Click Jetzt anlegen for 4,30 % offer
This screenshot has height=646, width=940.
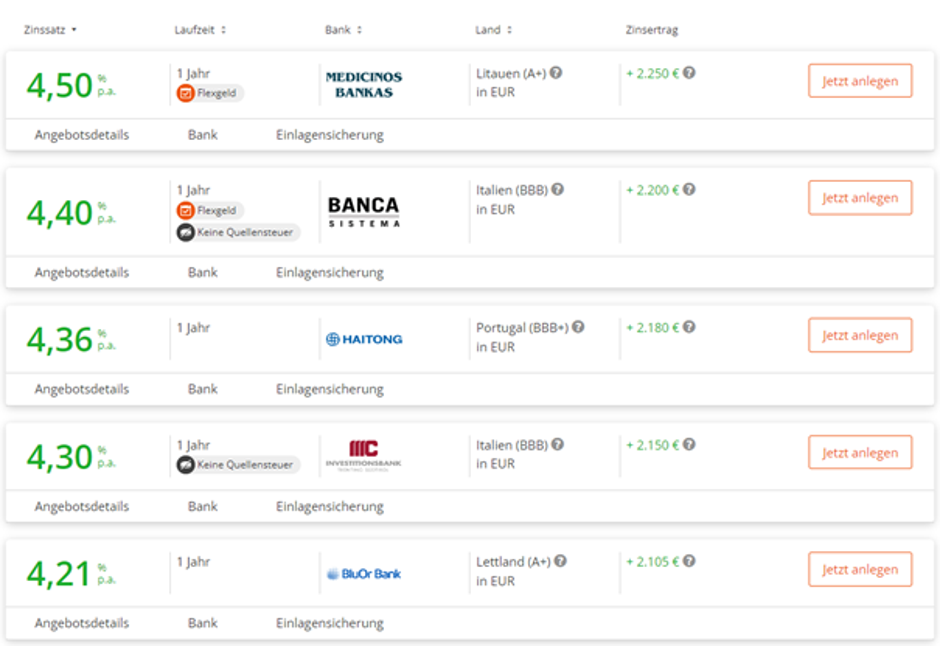click(x=860, y=453)
